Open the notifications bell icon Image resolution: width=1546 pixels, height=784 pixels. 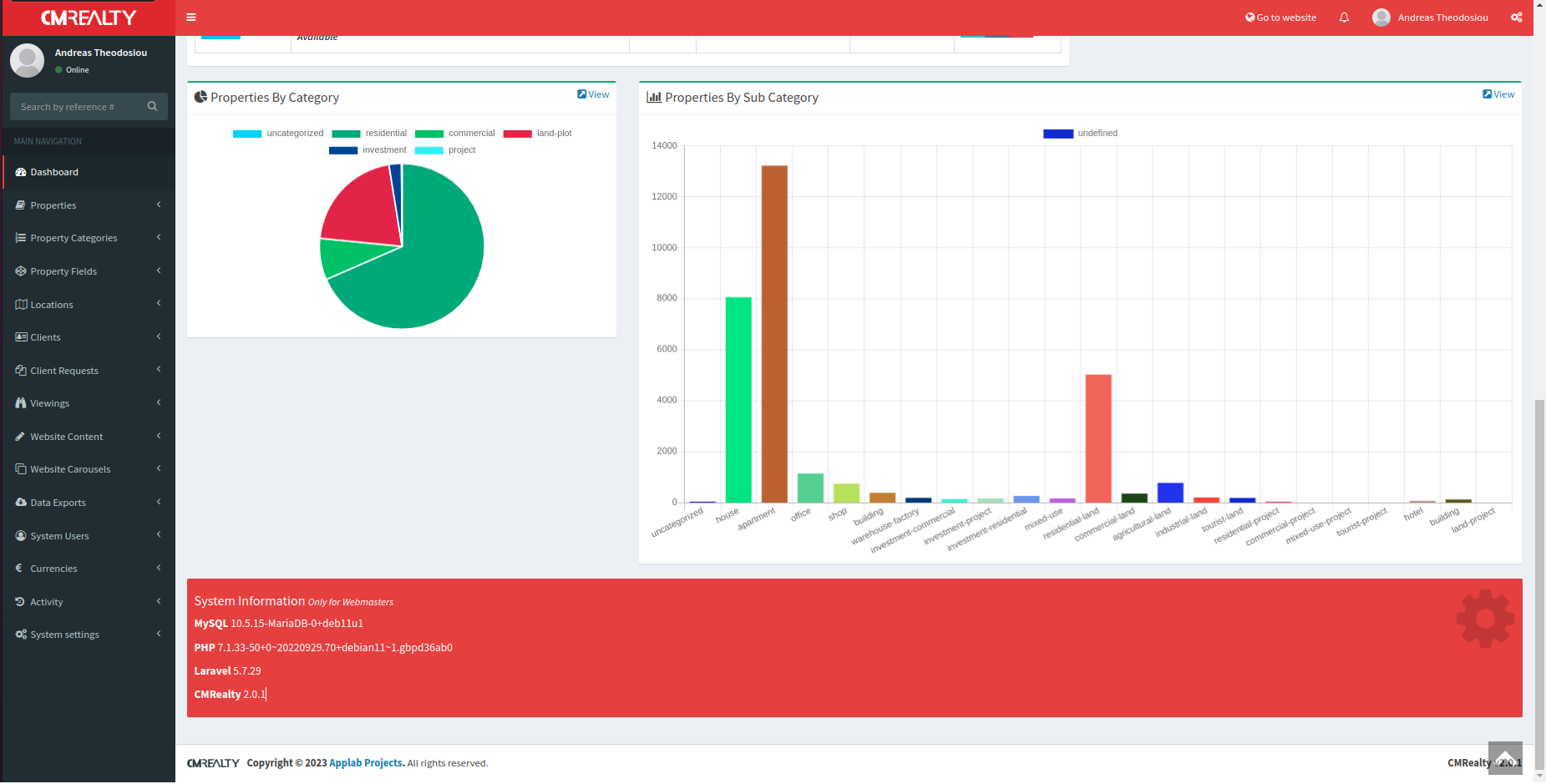click(1344, 18)
